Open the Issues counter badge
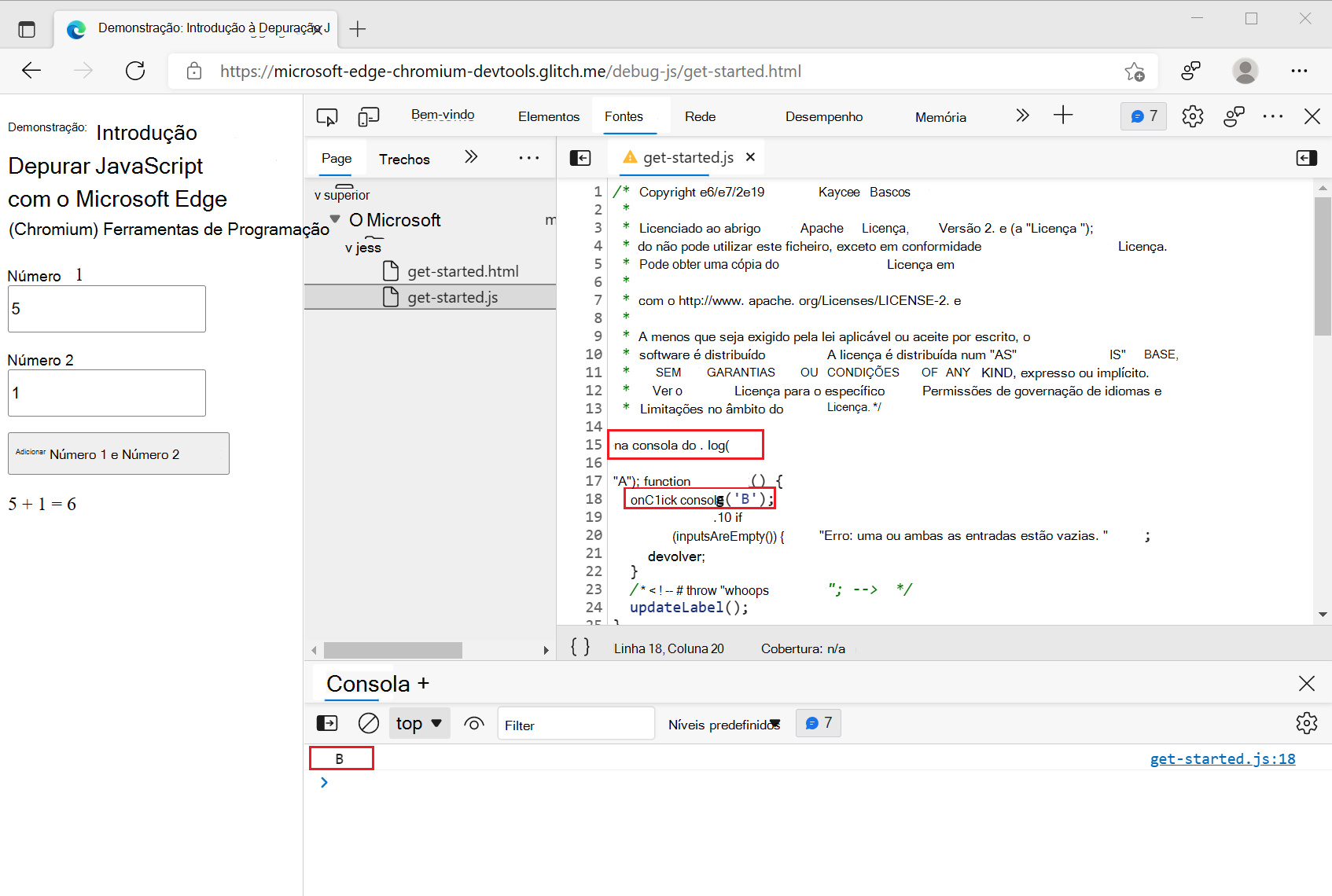 [1143, 116]
